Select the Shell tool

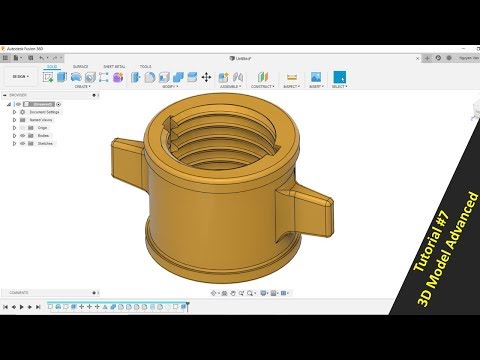(x=164, y=77)
